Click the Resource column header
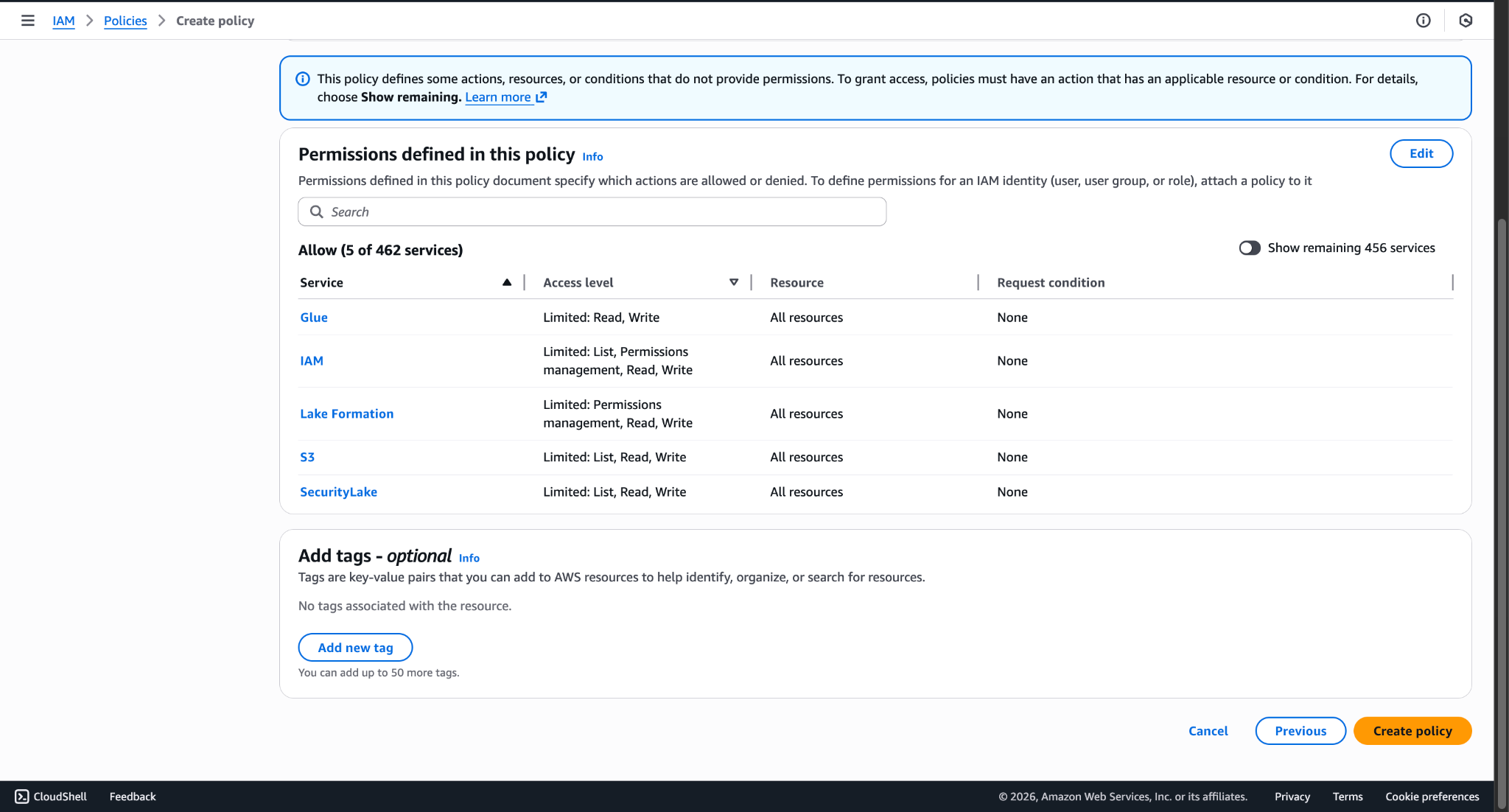1509x812 pixels. (x=796, y=283)
